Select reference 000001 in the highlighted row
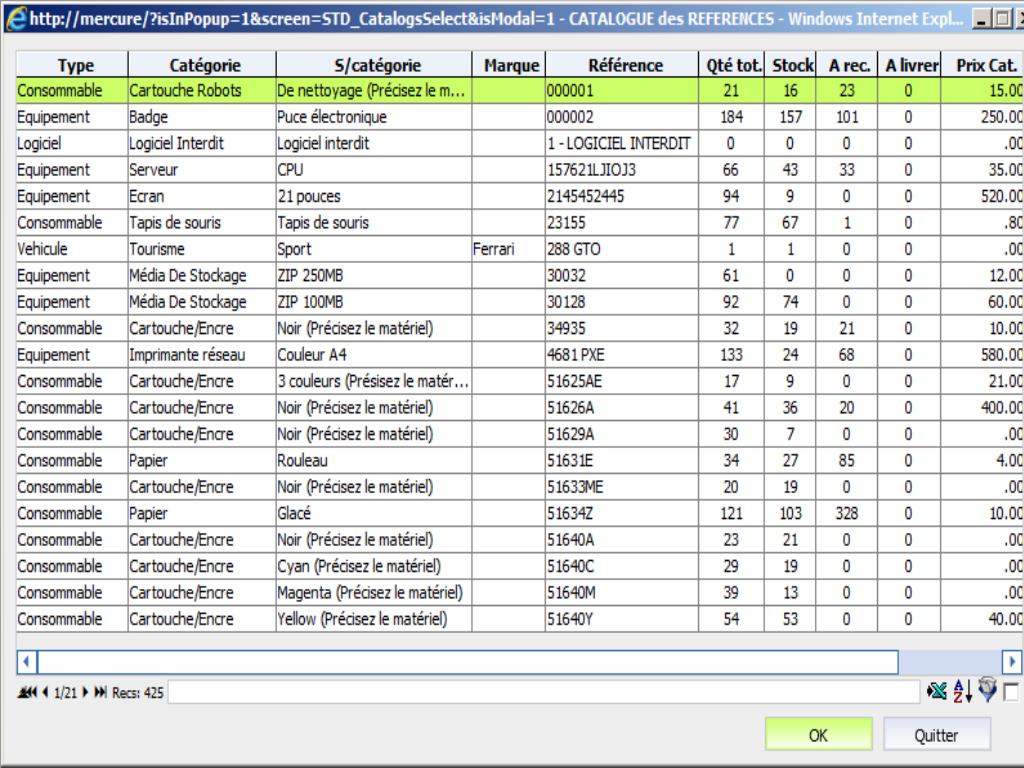Viewport: 1024px width, 768px height. coord(622,91)
